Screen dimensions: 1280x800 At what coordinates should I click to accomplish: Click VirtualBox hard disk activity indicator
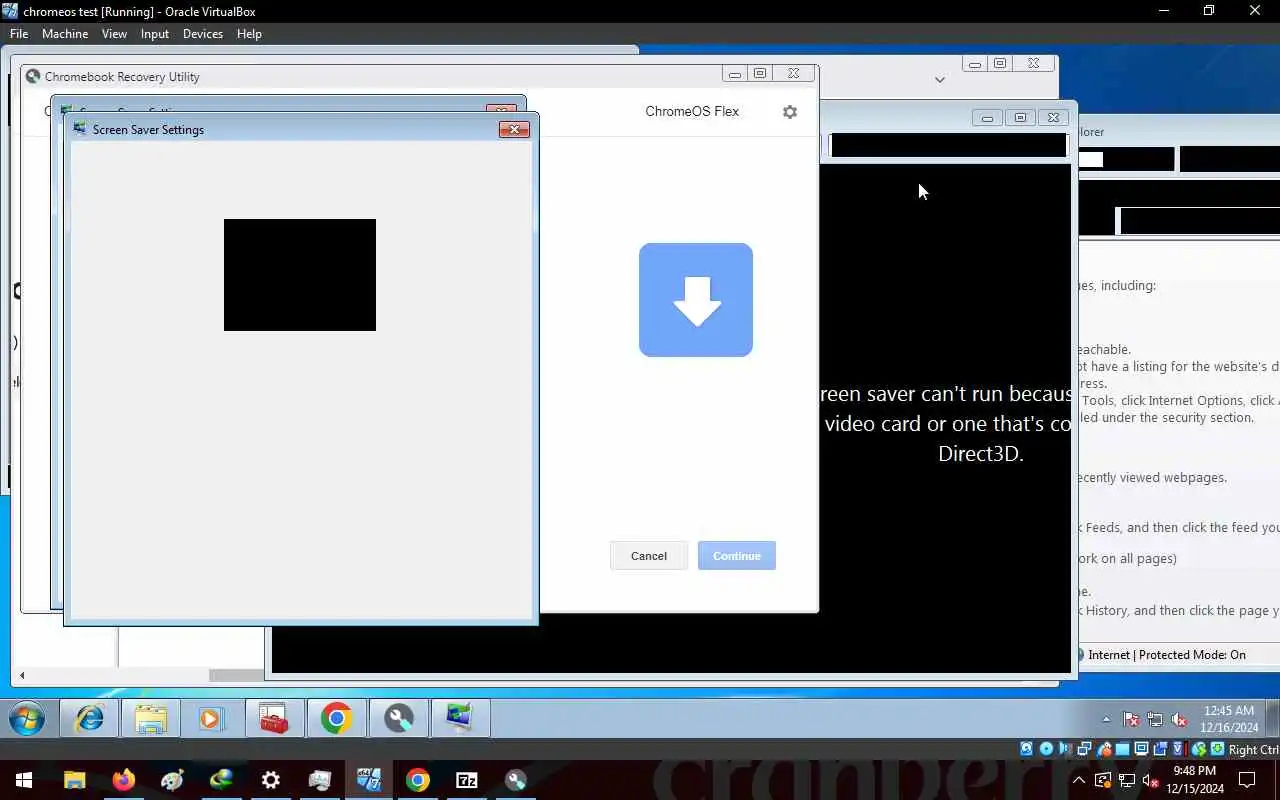tap(1027, 749)
